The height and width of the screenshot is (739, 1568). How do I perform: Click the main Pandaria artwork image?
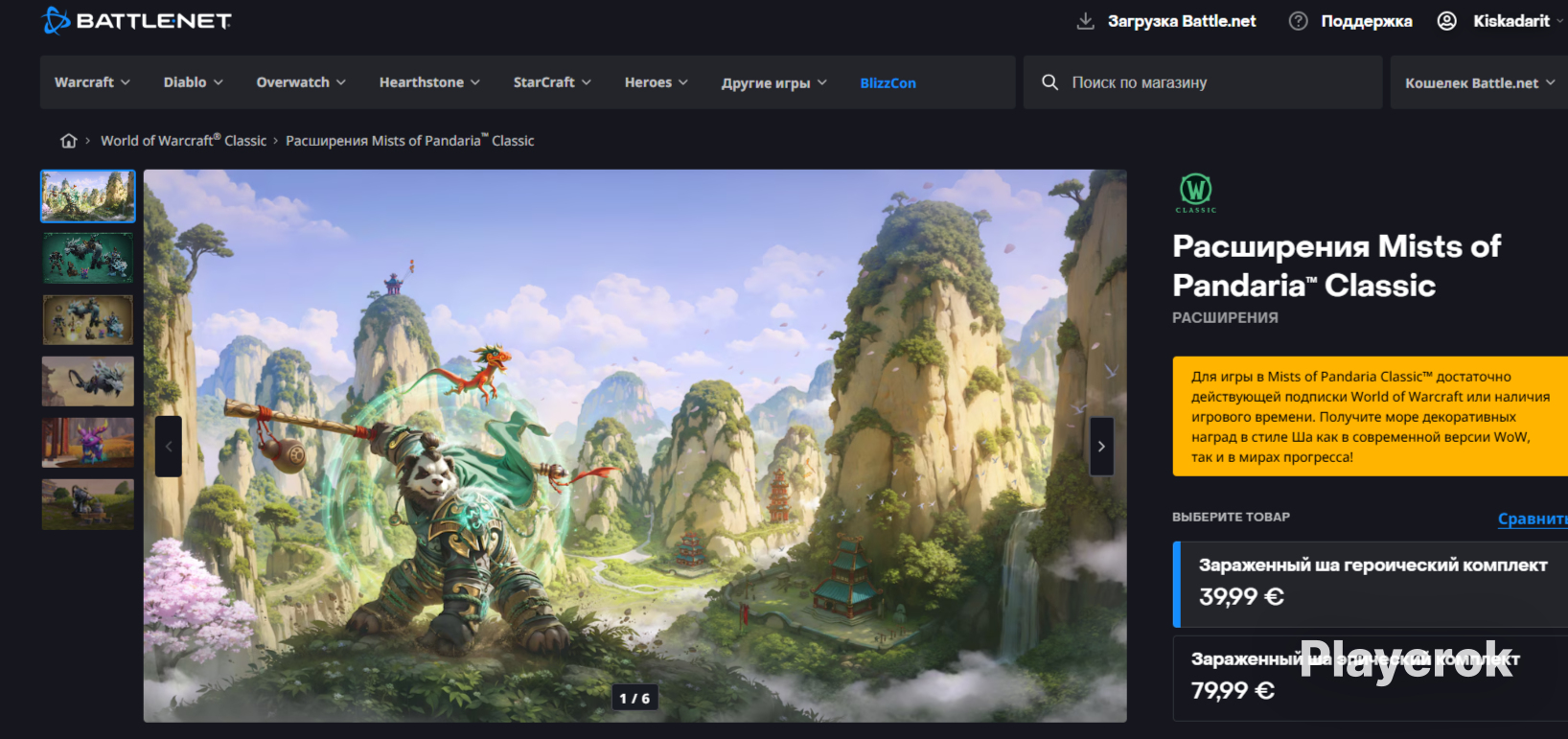tap(635, 446)
